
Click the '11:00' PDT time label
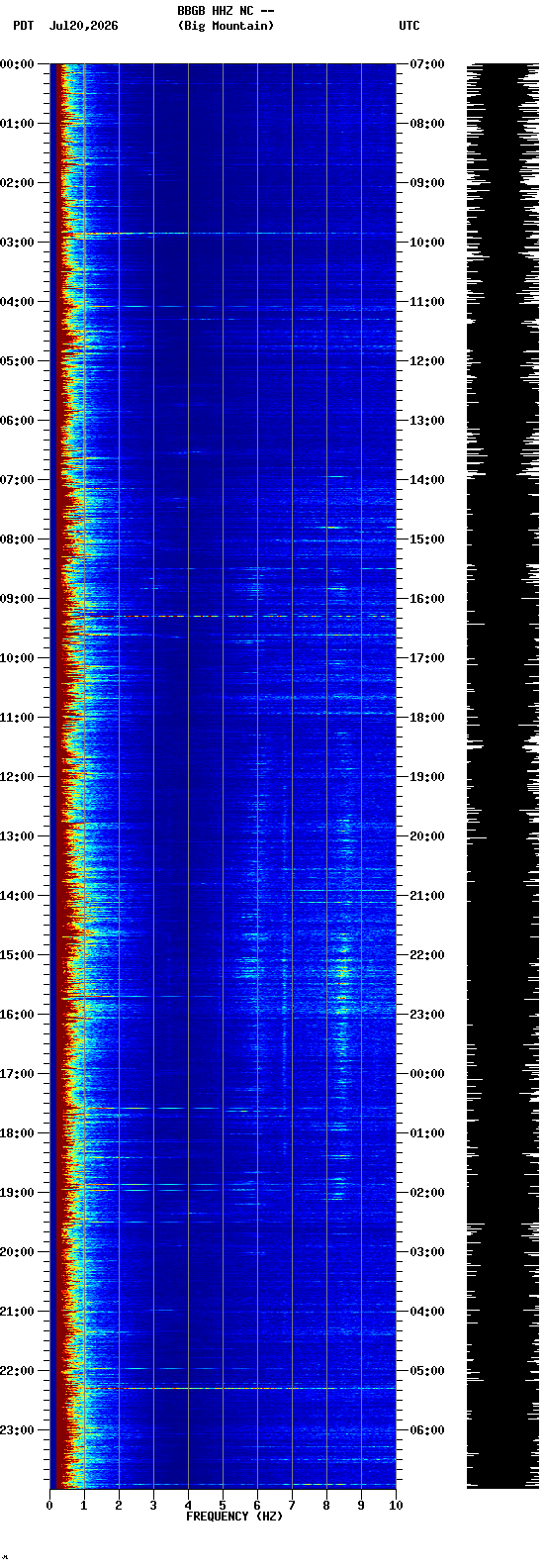[17, 718]
